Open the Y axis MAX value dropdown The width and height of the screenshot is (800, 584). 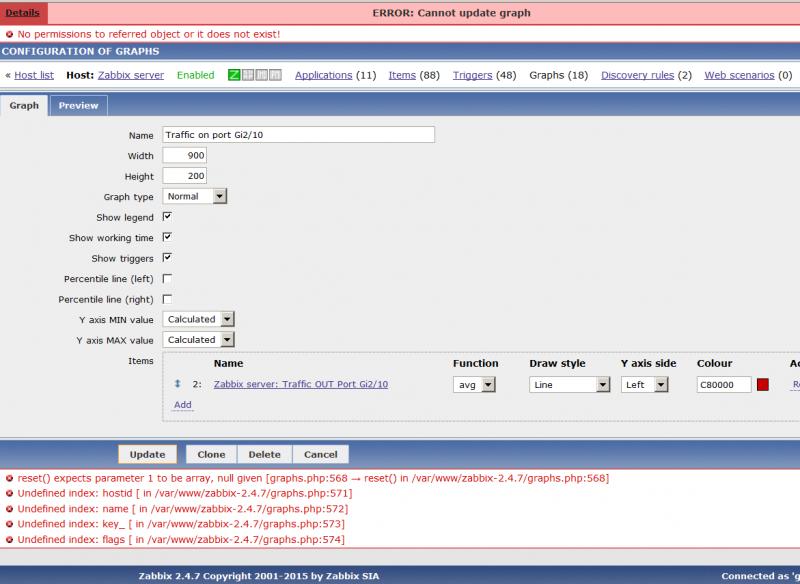click(x=198, y=340)
